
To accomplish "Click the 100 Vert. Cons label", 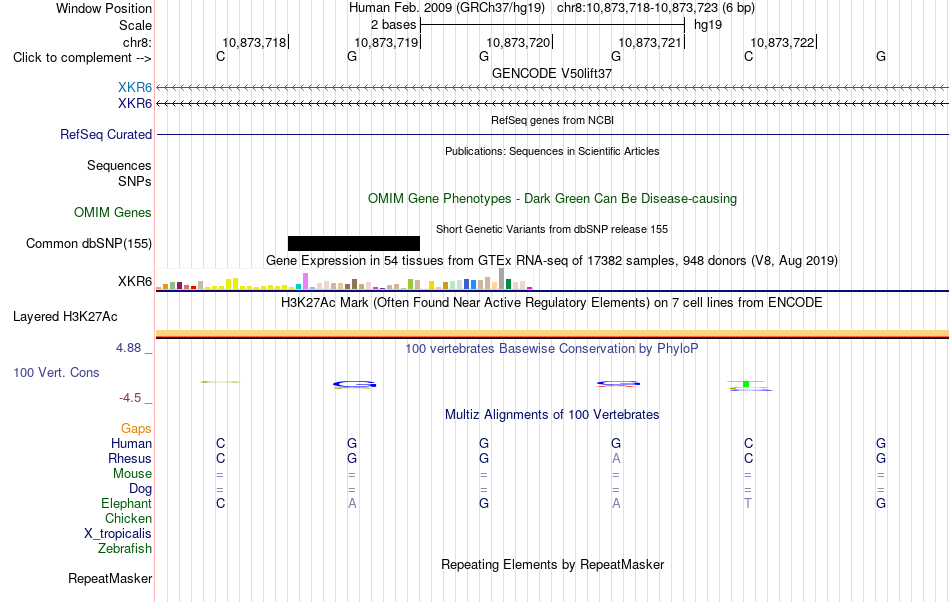I will (x=56, y=372).
